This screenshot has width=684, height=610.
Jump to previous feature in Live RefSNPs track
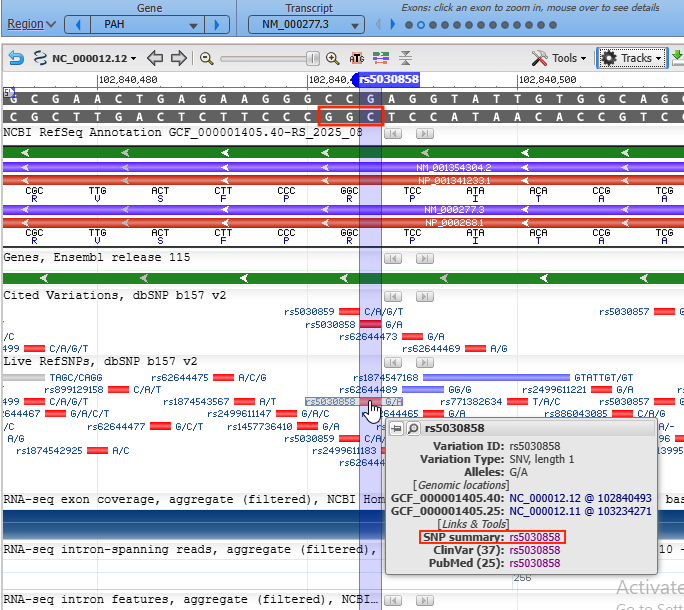393,363
